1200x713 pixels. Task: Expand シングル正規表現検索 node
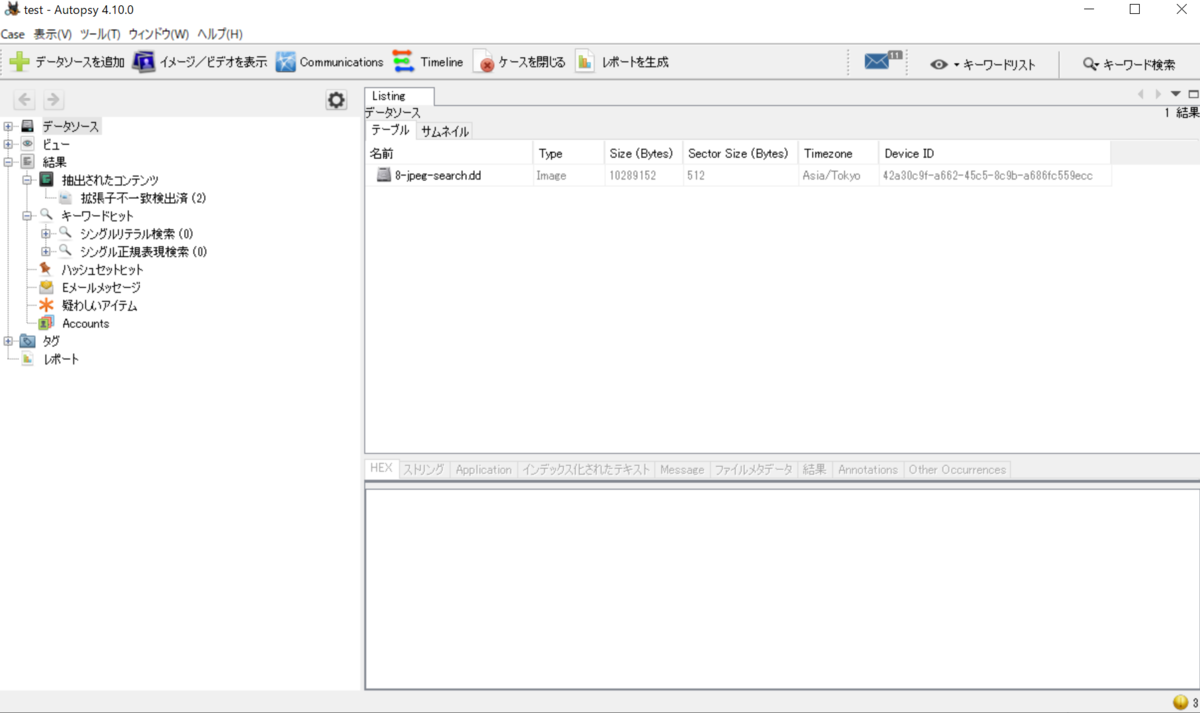point(46,252)
